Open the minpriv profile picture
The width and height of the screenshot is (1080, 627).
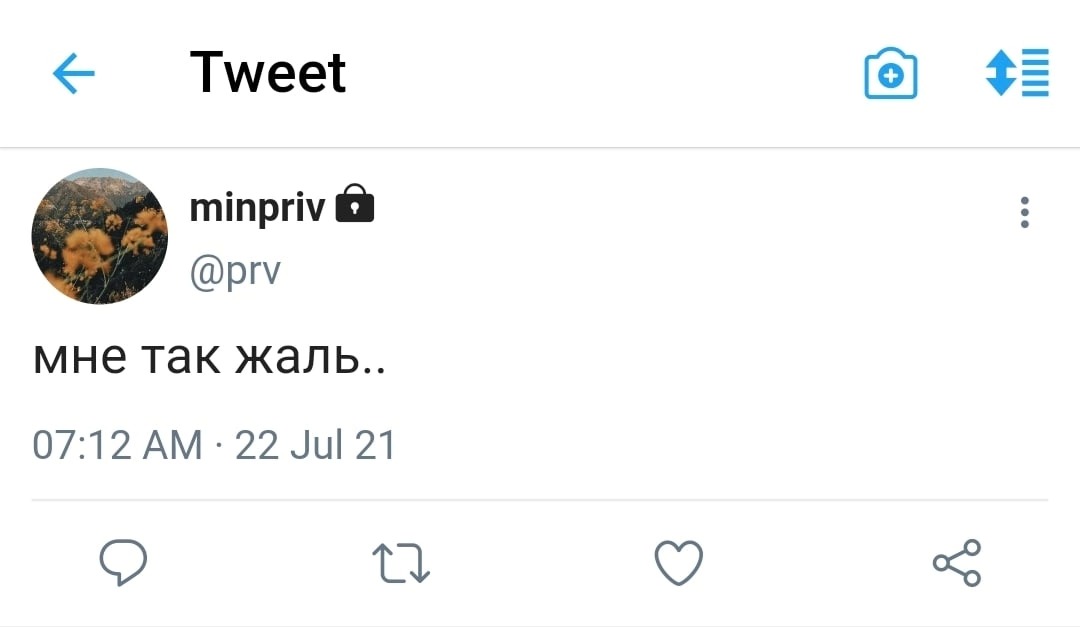pyautogui.click(x=100, y=236)
